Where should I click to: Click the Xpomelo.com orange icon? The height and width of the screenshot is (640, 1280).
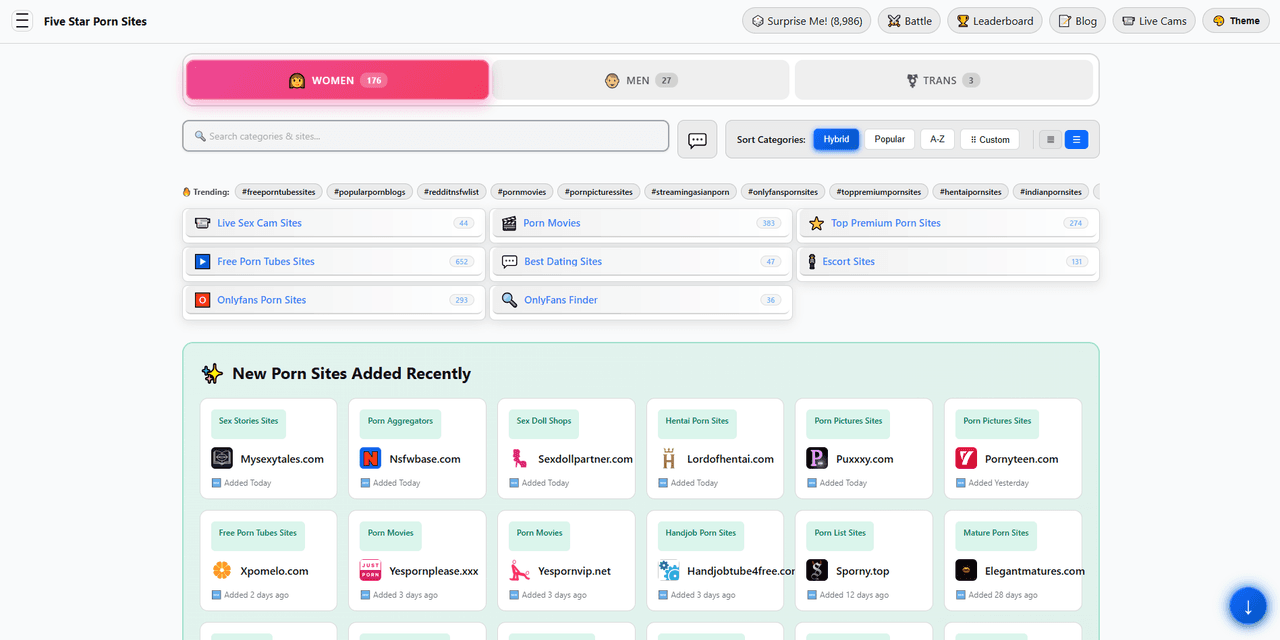(222, 570)
